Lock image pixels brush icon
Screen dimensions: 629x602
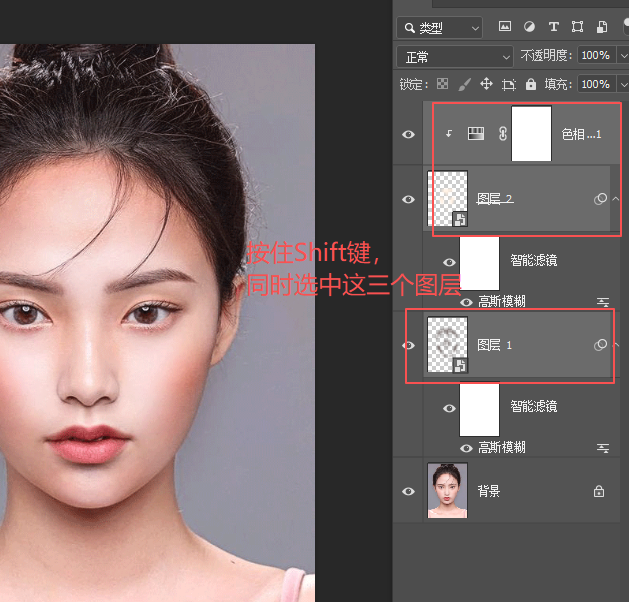tap(464, 84)
